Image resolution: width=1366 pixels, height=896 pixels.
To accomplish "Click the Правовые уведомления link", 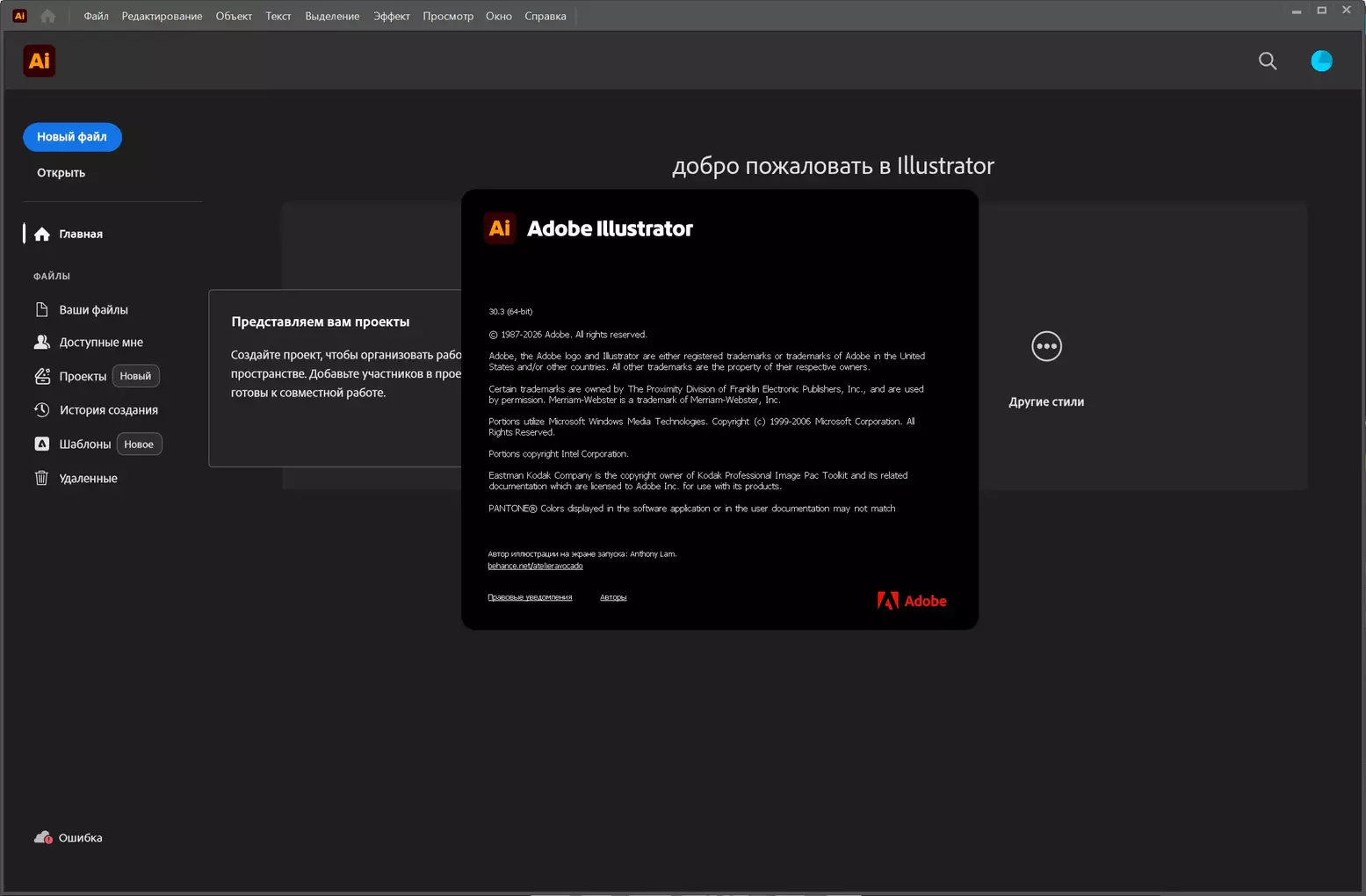I will [x=530, y=597].
